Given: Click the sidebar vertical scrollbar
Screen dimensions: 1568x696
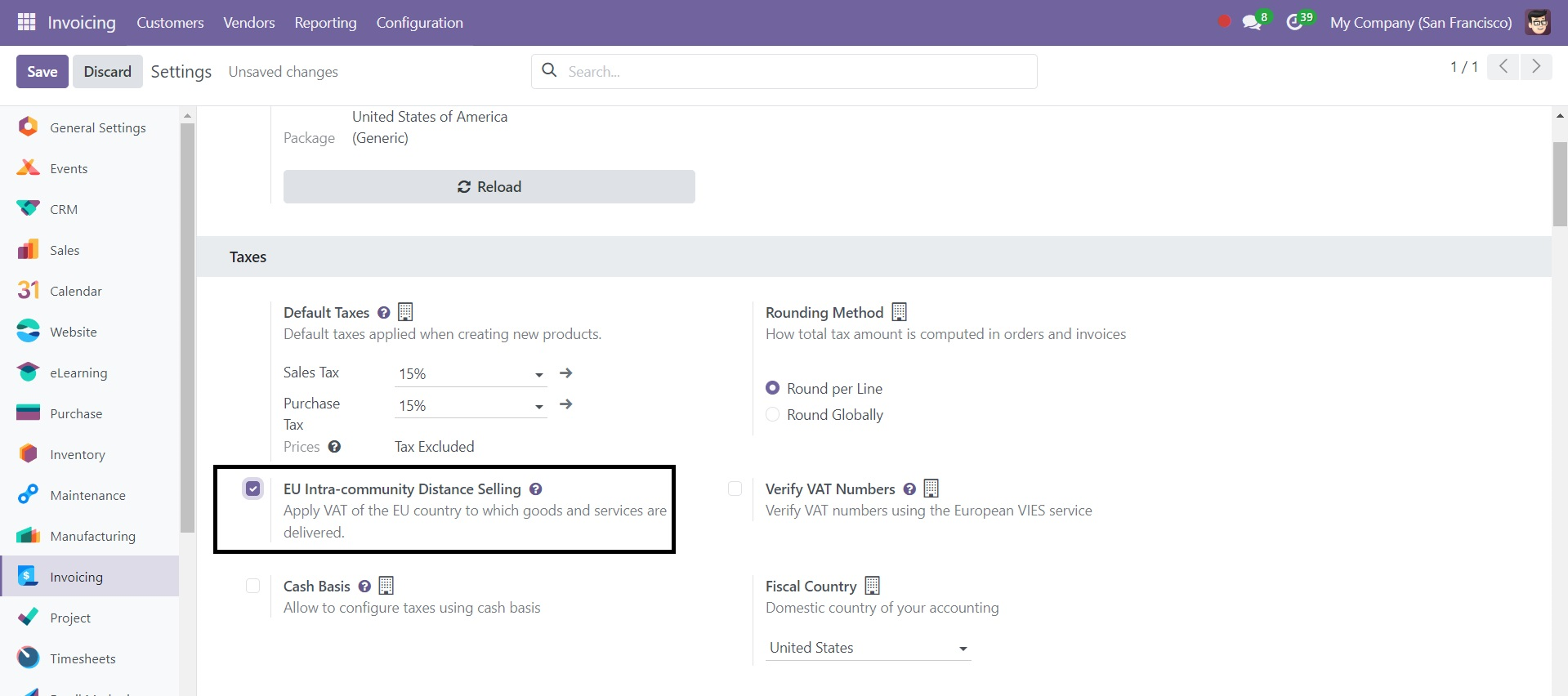Looking at the screenshot, I should coord(187,327).
